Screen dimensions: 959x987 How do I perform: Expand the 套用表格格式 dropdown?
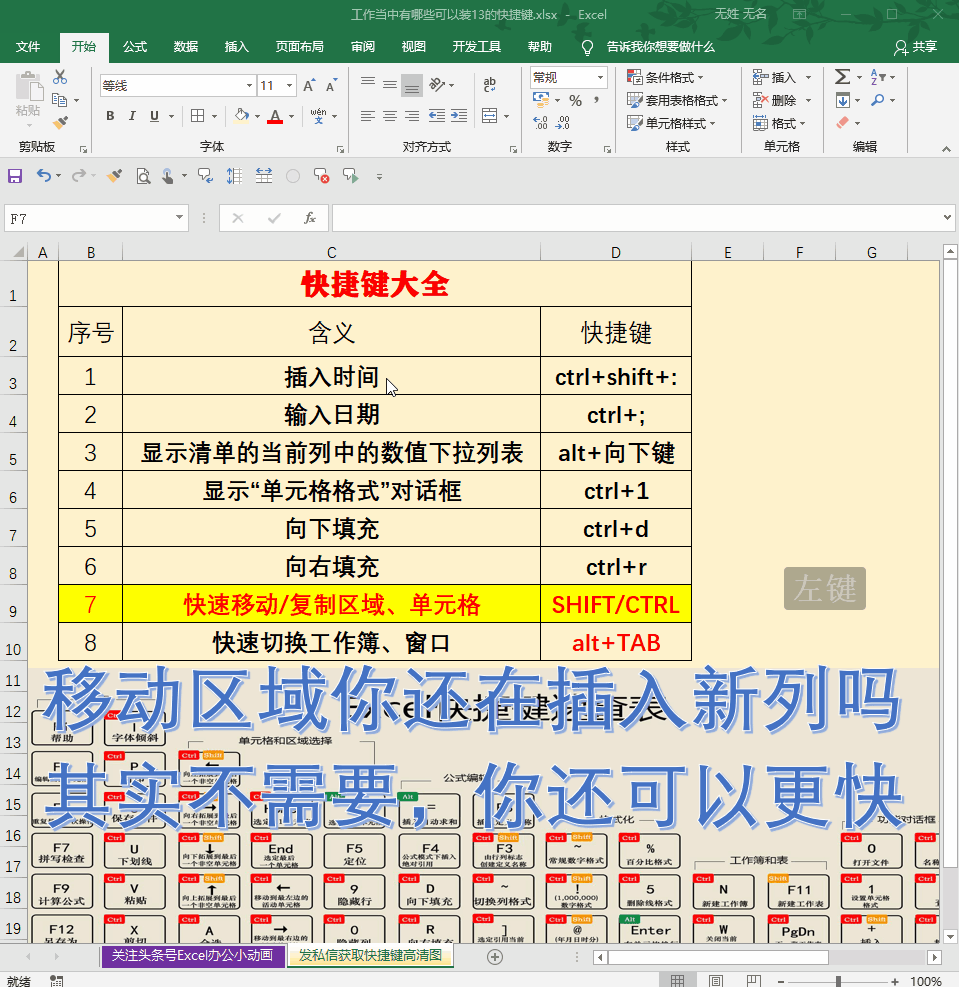pyautogui.click(x=724, y=101)
